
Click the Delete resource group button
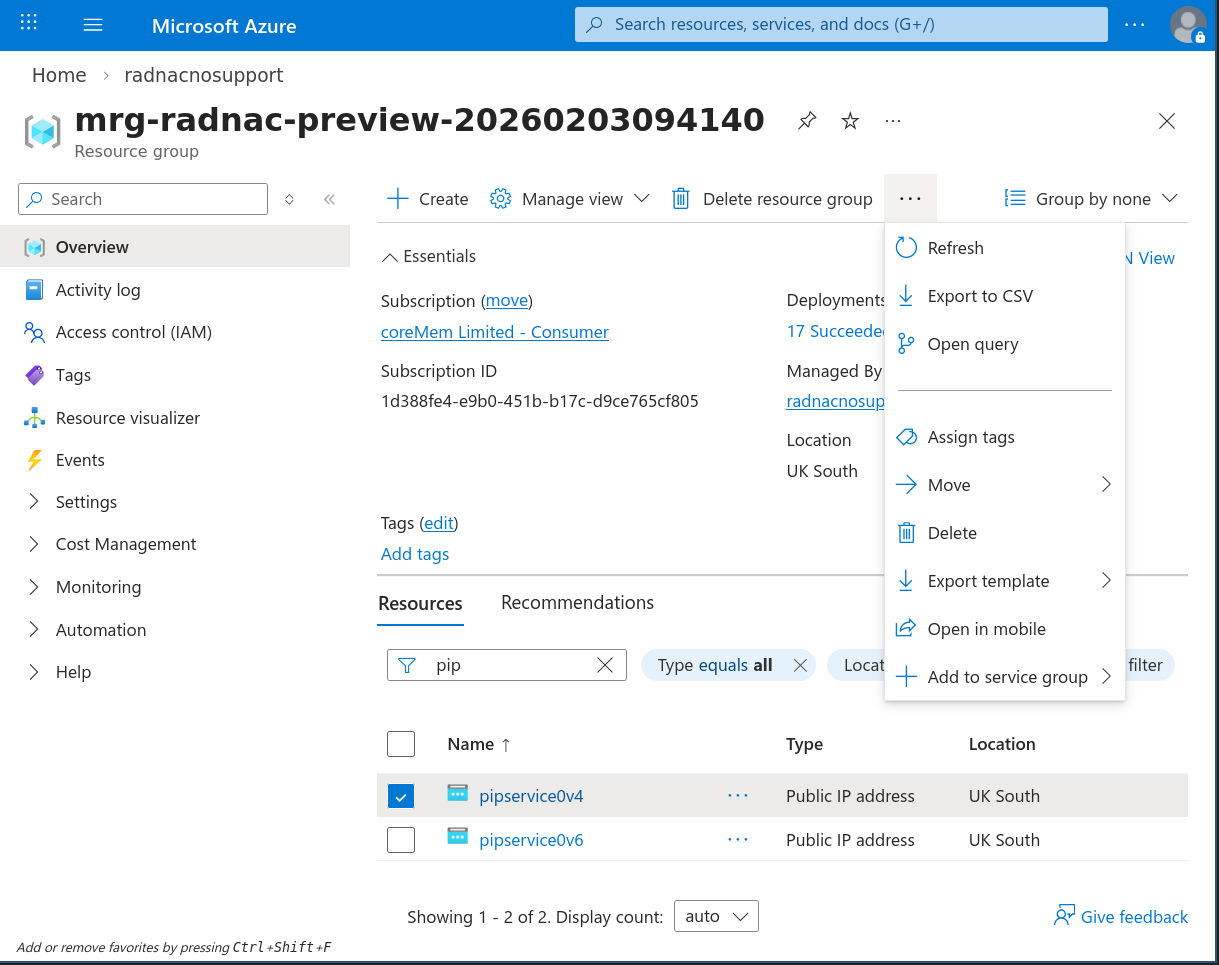click(772, 199)
